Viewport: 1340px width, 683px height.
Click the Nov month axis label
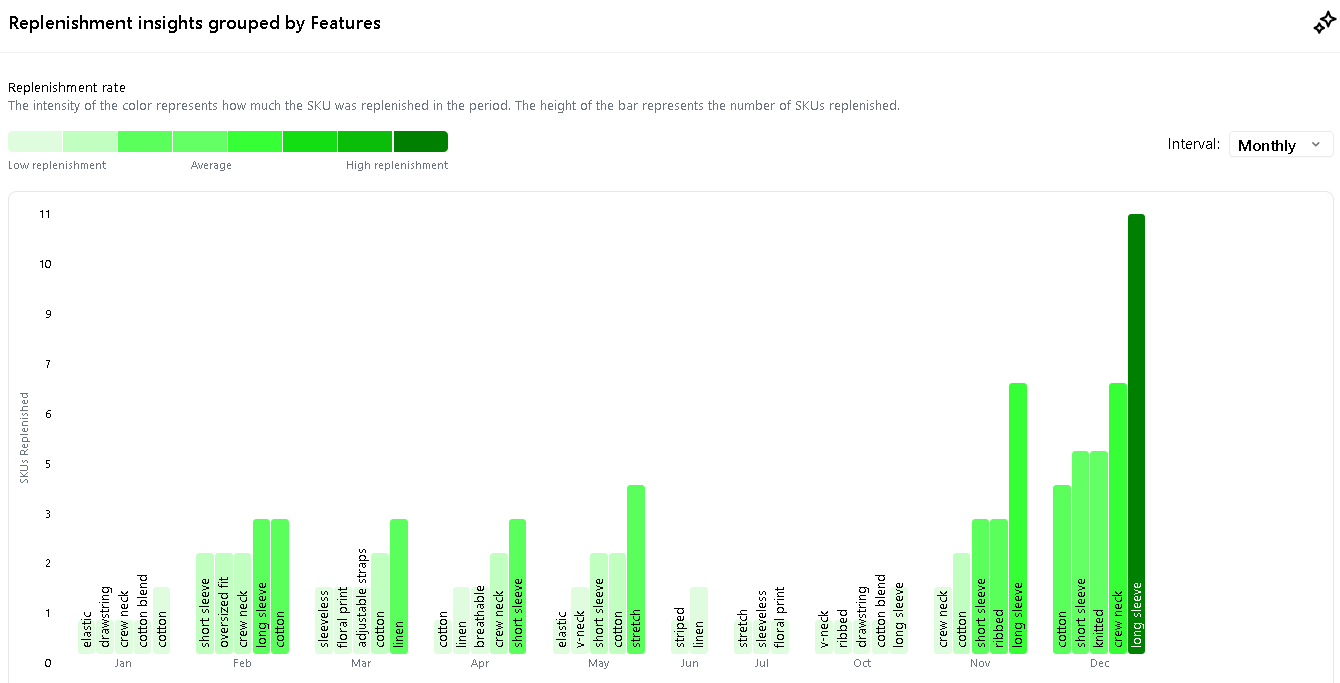click(x=980, y=663)
